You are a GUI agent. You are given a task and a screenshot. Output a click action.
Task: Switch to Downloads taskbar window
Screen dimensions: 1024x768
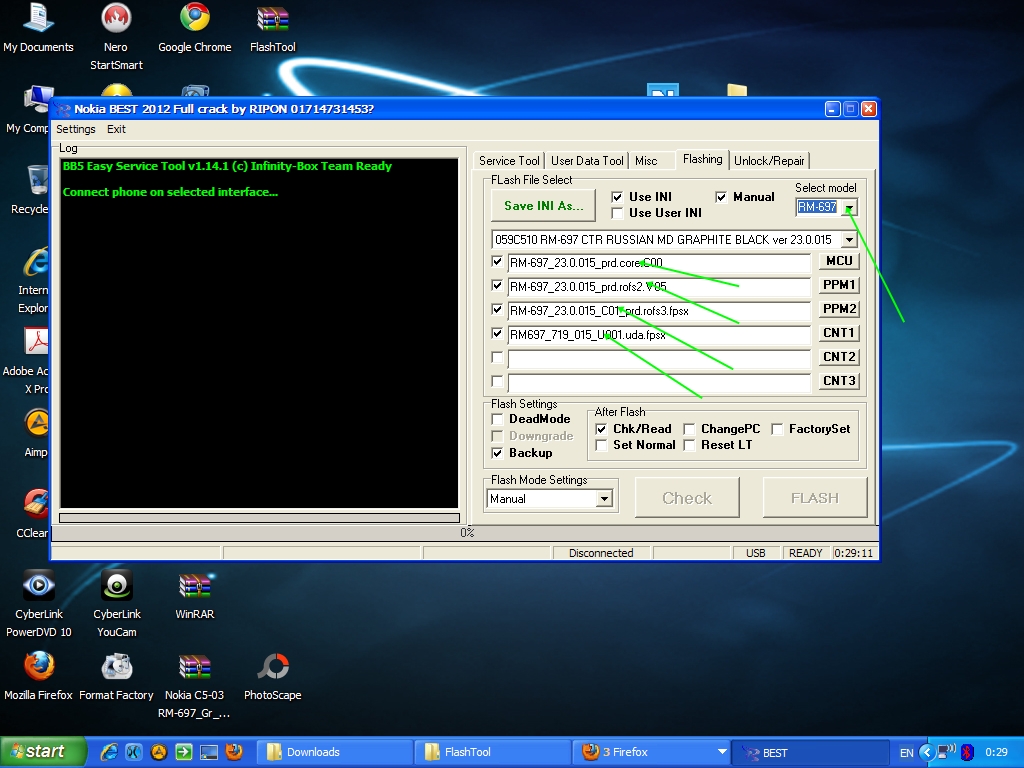(335, 752)
